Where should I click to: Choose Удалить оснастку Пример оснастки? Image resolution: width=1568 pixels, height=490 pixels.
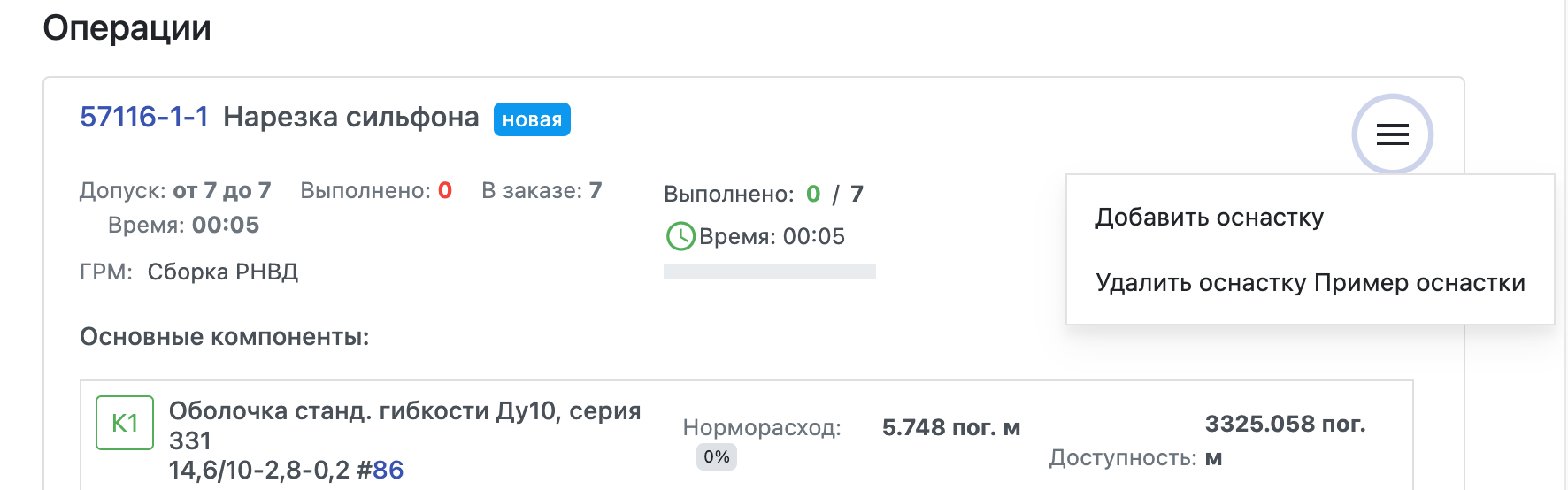[x=1310, y=283]
